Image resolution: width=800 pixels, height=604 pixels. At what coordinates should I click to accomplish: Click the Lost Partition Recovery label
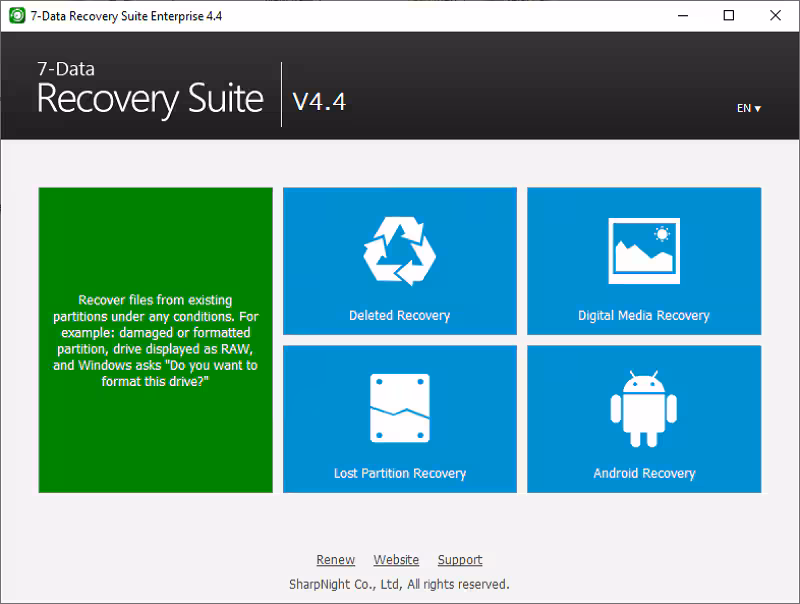tap(400, 473)
